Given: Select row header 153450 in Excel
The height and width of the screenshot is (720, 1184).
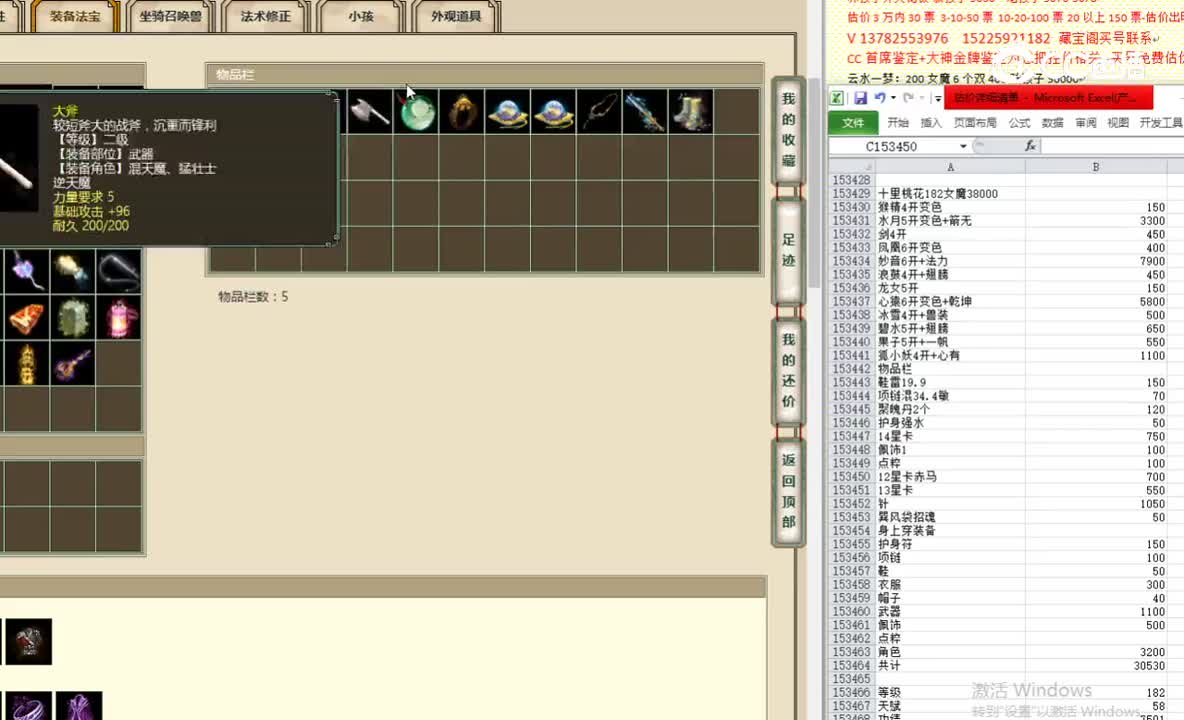Looking at the screenshot, I should [x=851, y=477].
